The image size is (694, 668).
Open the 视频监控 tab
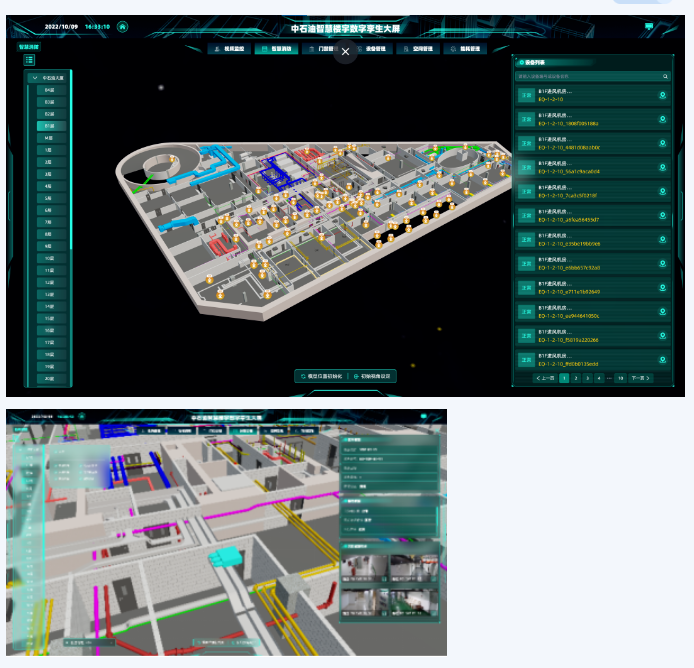coord(229,48)
